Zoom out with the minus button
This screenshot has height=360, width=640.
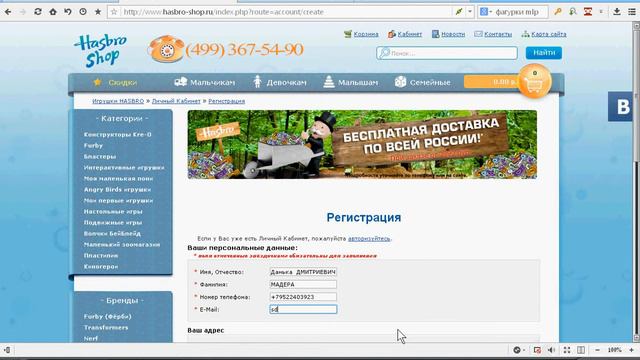(598, 350)
